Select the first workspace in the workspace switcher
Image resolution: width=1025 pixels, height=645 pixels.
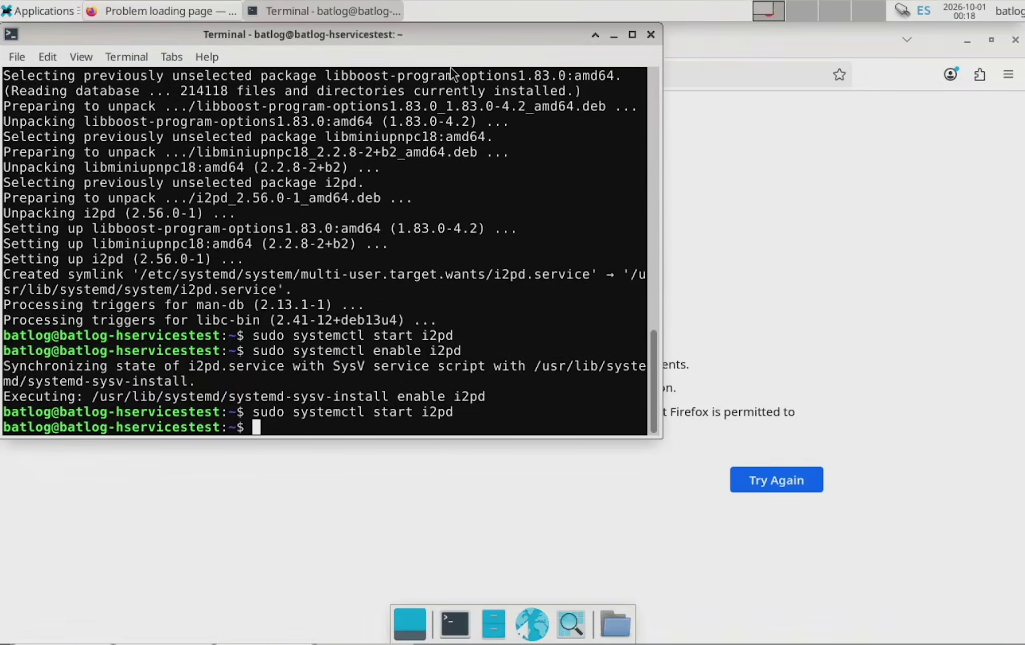(769, 10)
